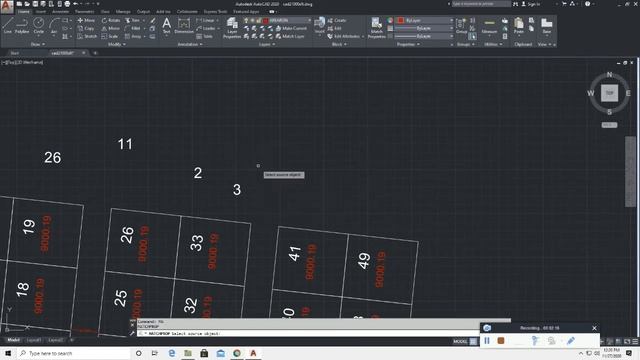
Task: Expand the Properties panel
Action: tap(408, 44)
